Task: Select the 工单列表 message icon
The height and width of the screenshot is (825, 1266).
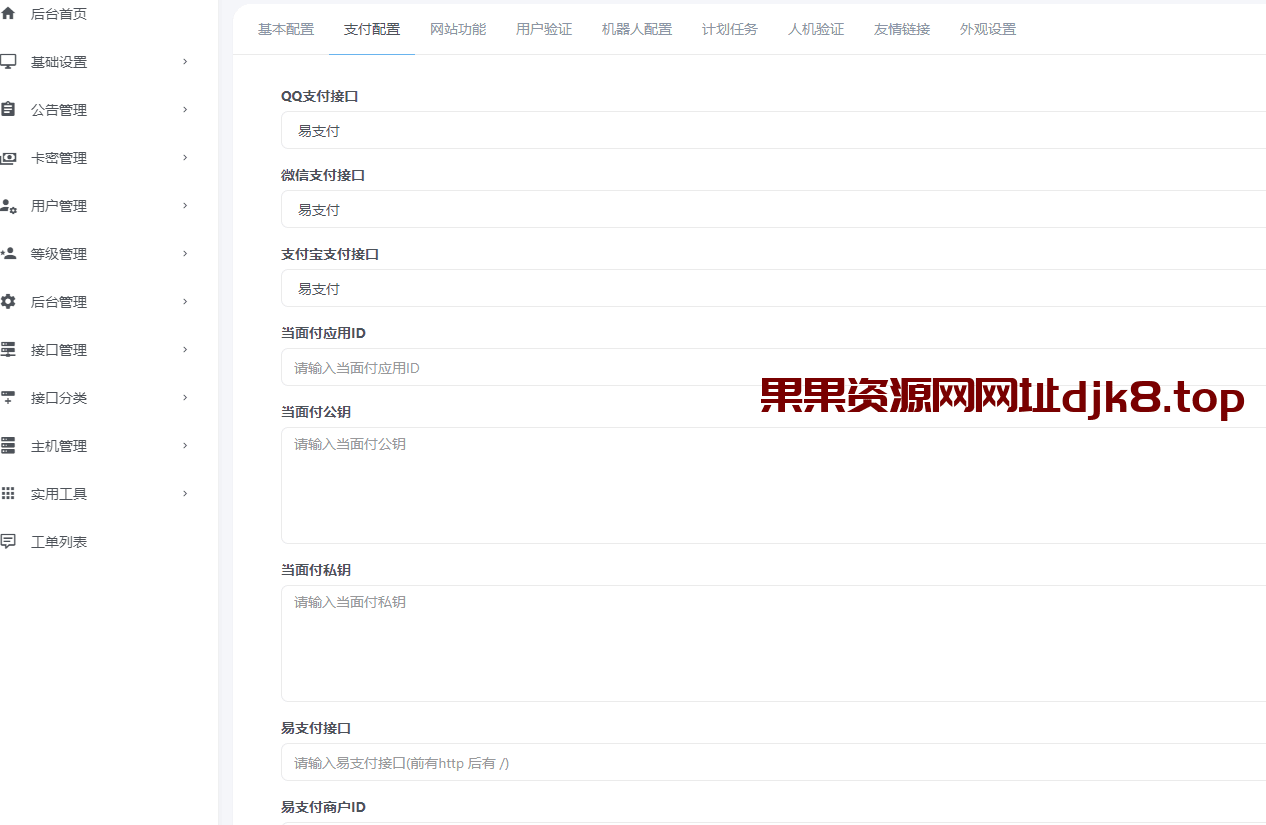Action: pos(10,541)
